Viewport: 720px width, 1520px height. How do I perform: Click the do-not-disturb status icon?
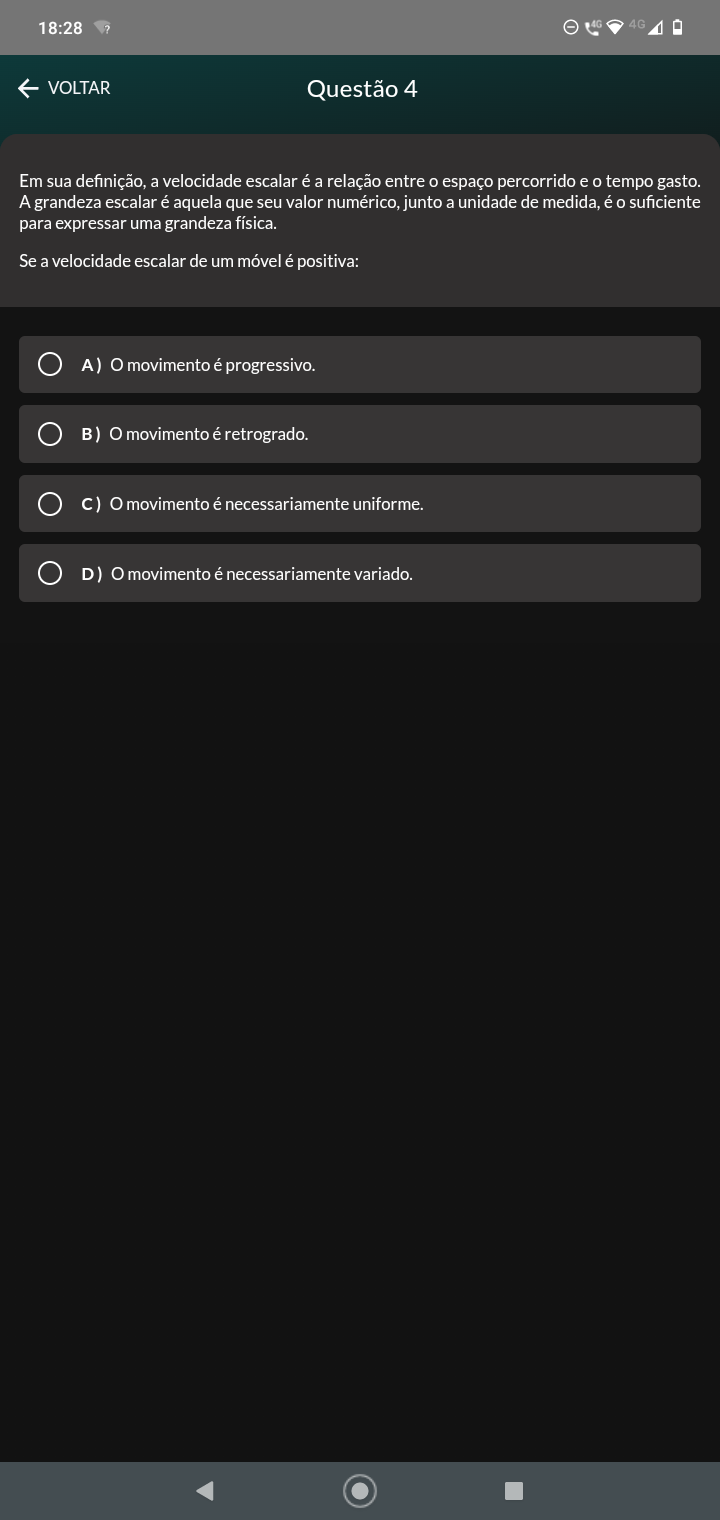(x=571, y=28)
